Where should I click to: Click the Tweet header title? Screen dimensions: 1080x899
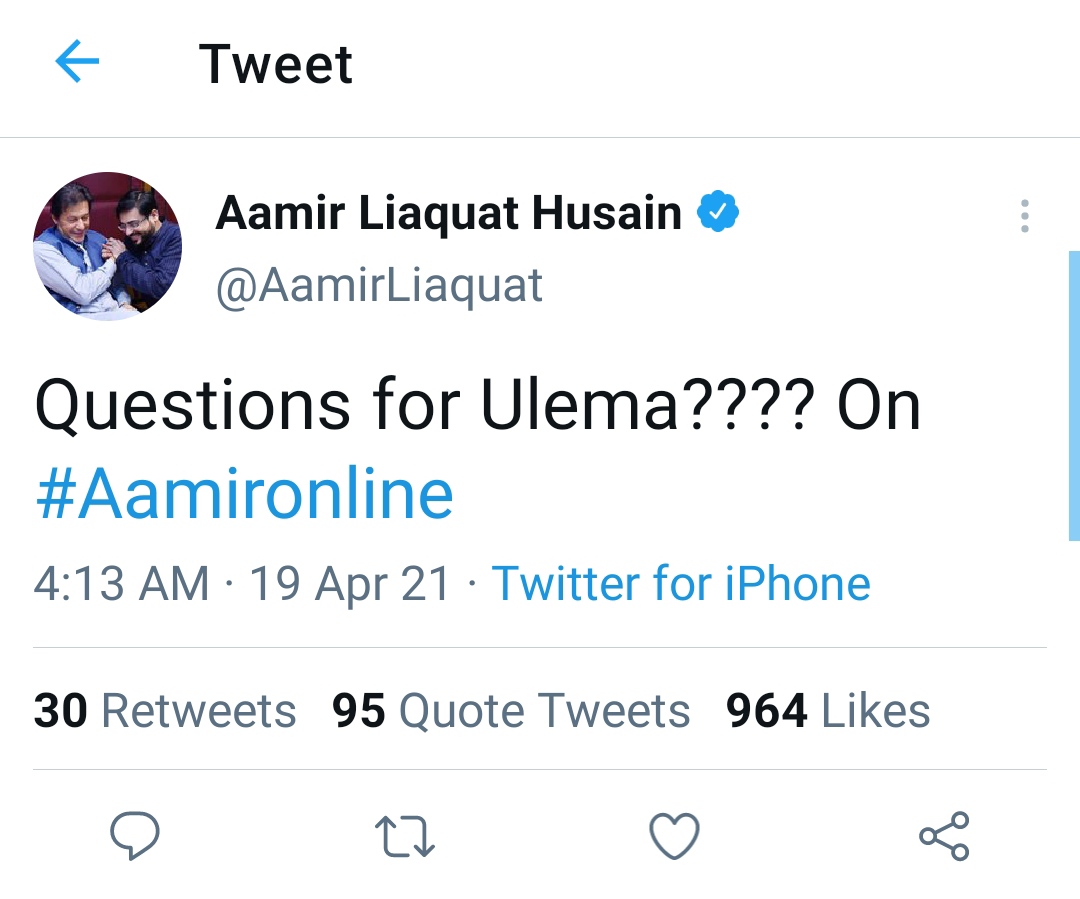276,64
